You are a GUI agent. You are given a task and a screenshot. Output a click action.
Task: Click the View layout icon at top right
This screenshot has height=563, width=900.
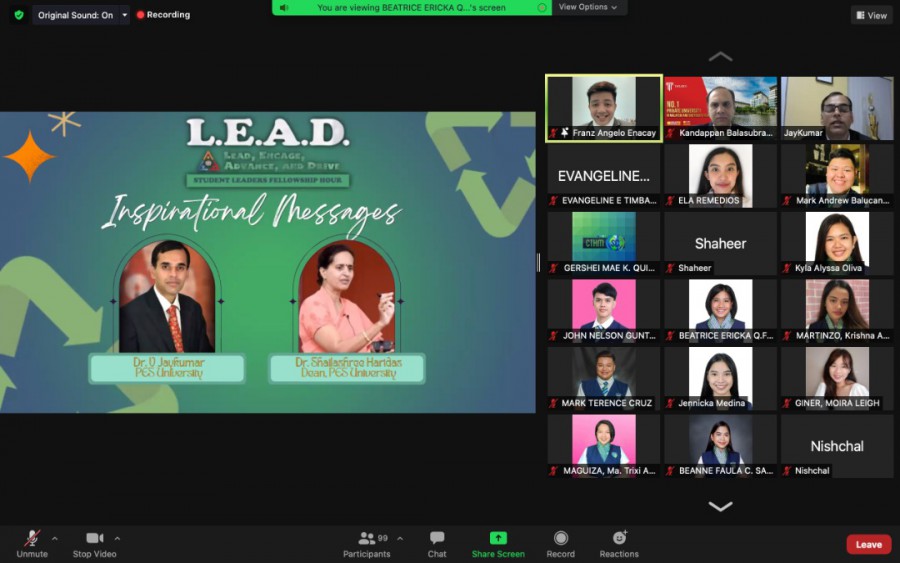pos(871,15)
